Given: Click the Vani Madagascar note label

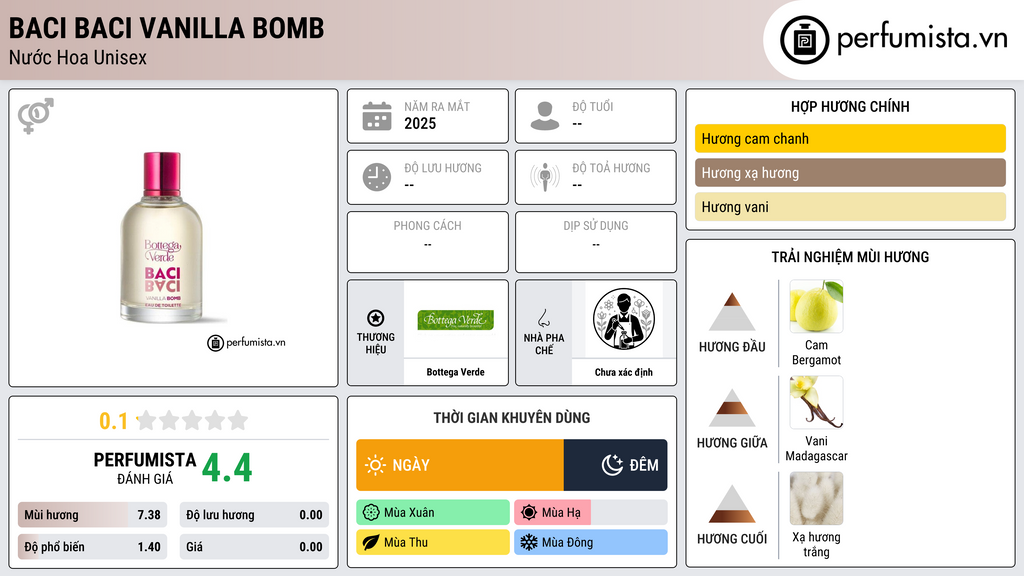Looking at the screenshot, I should pos(816,449).
